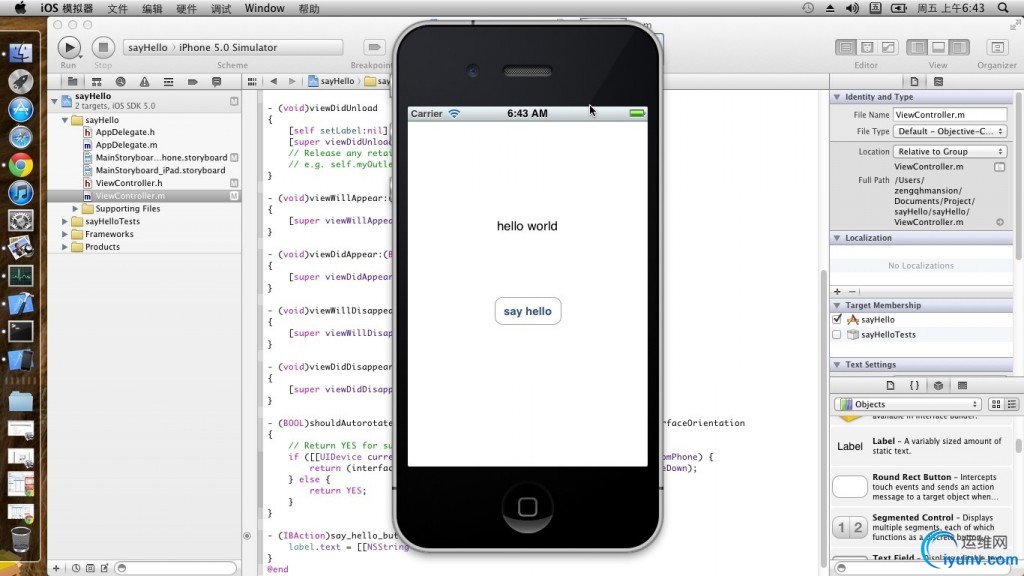Show the Breakpoint navigator
The height and width of the screenshot is (576, 1024).
pyautogui.click(x=192, y=82)
